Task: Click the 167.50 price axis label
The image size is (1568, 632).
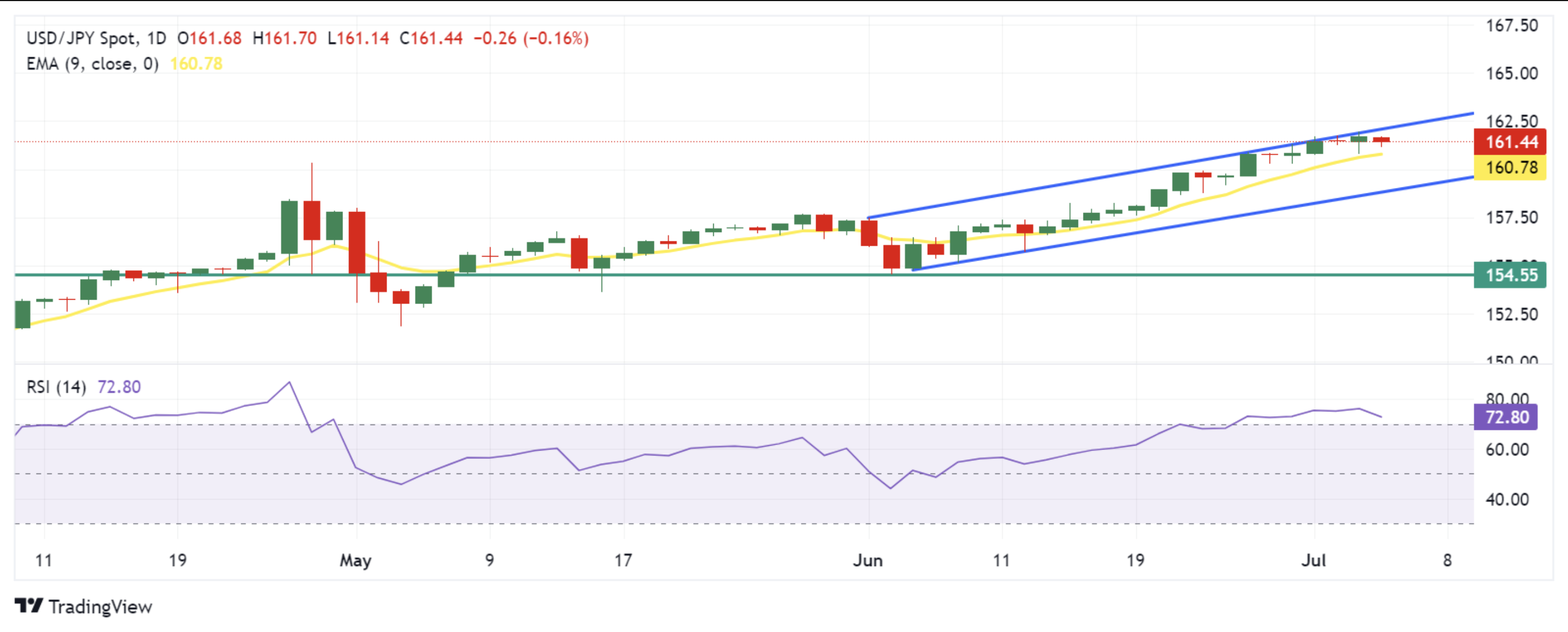Action: tap(1511, 26)
